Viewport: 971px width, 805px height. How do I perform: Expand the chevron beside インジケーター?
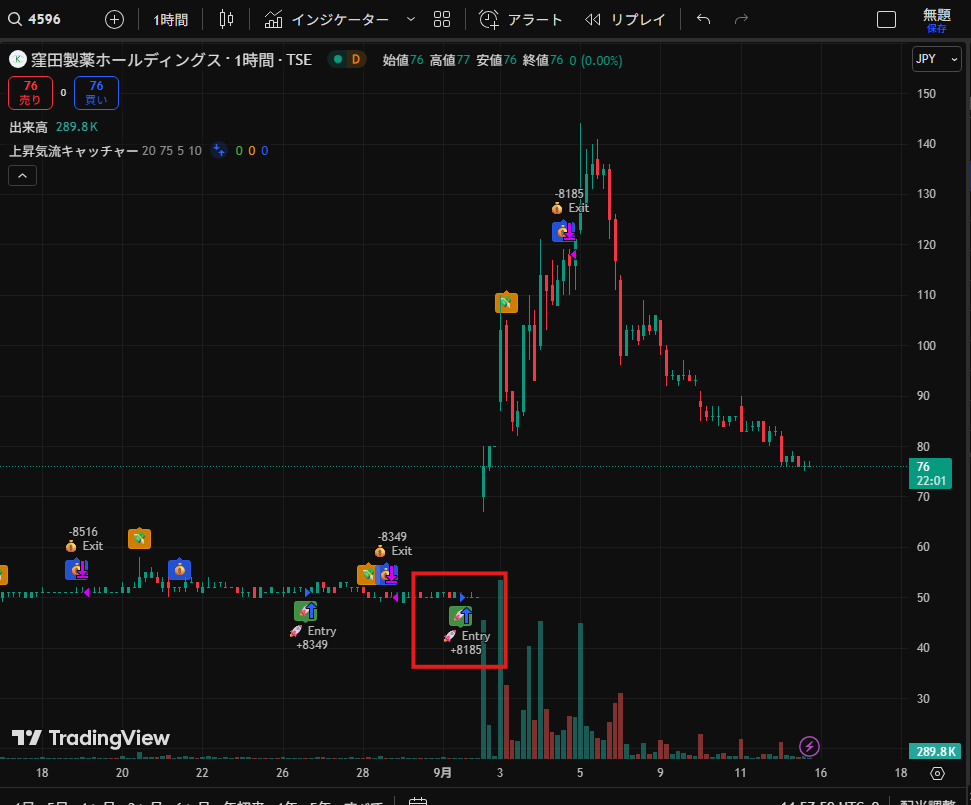[411, 20]
